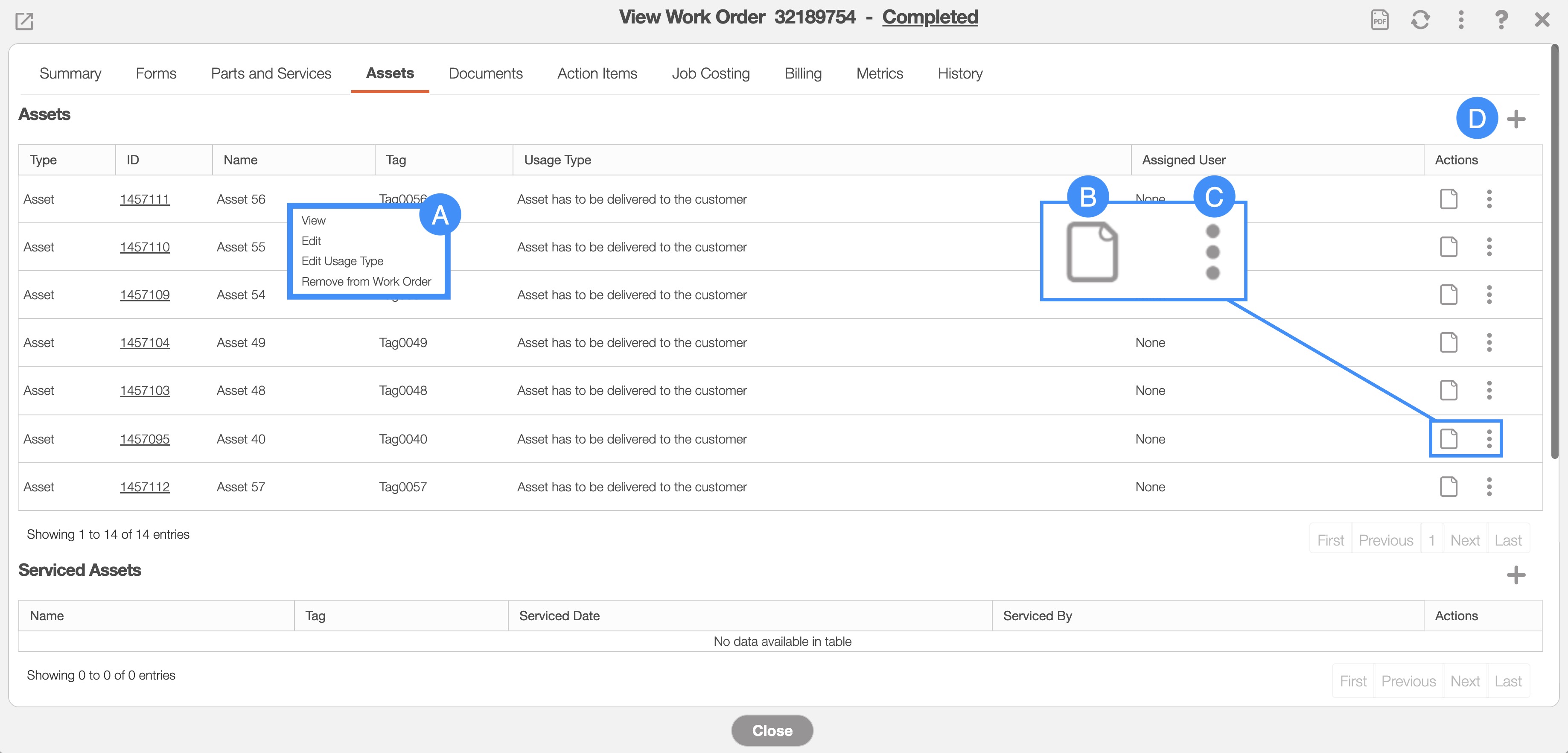This screenshot has height=753, width=1568.
Task: Open document icon for Asset 56 row
Action: 1448,199
